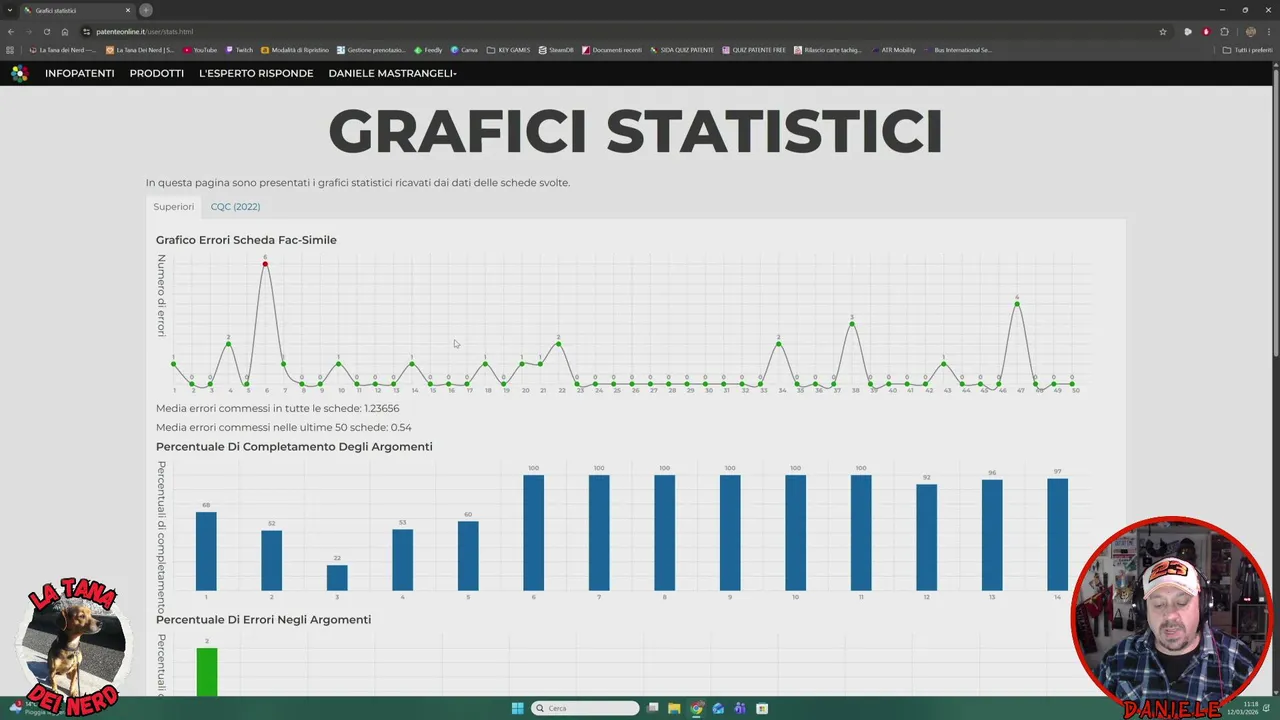Open the INFOPATENTI menu

(79, 73)
